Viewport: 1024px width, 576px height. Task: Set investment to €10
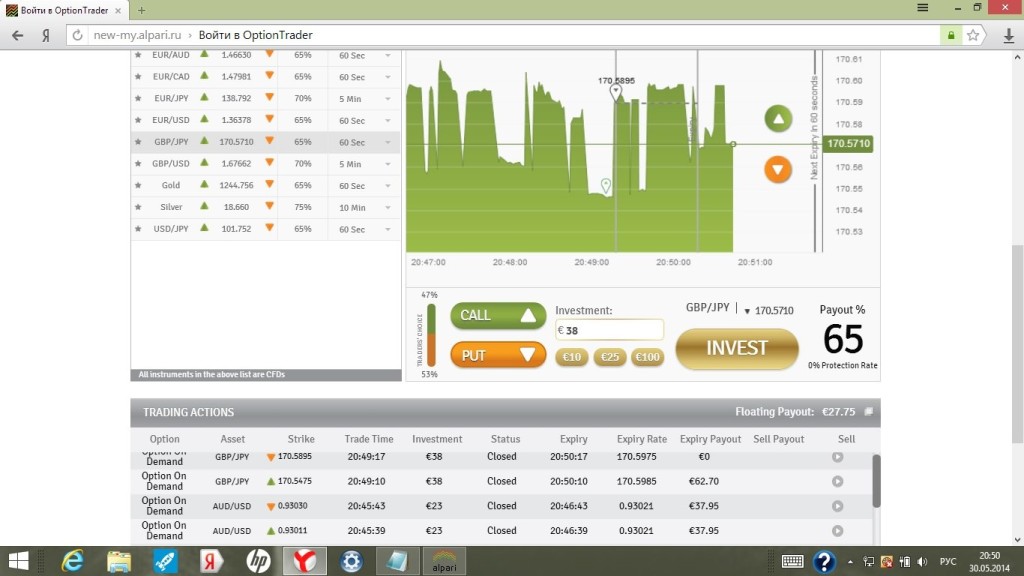coord(571,357)
